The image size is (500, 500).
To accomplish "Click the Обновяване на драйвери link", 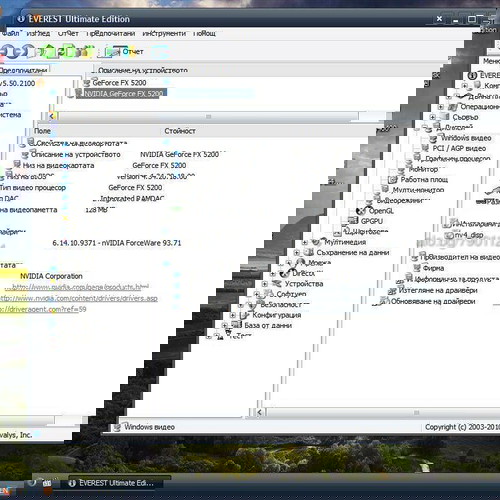I will [433, 301].
